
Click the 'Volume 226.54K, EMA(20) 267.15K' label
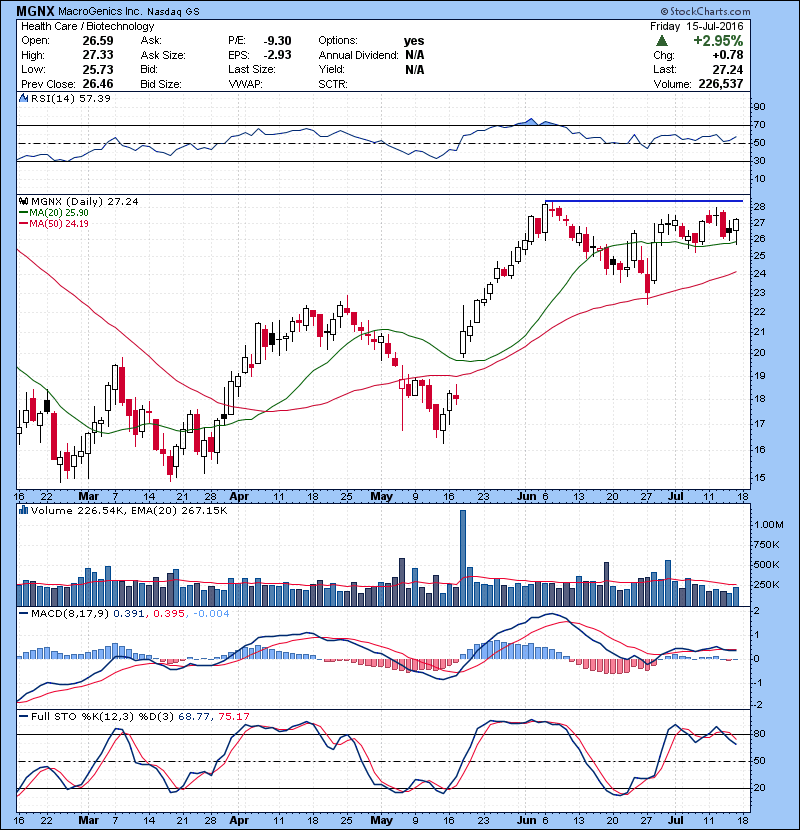(129, 510)
